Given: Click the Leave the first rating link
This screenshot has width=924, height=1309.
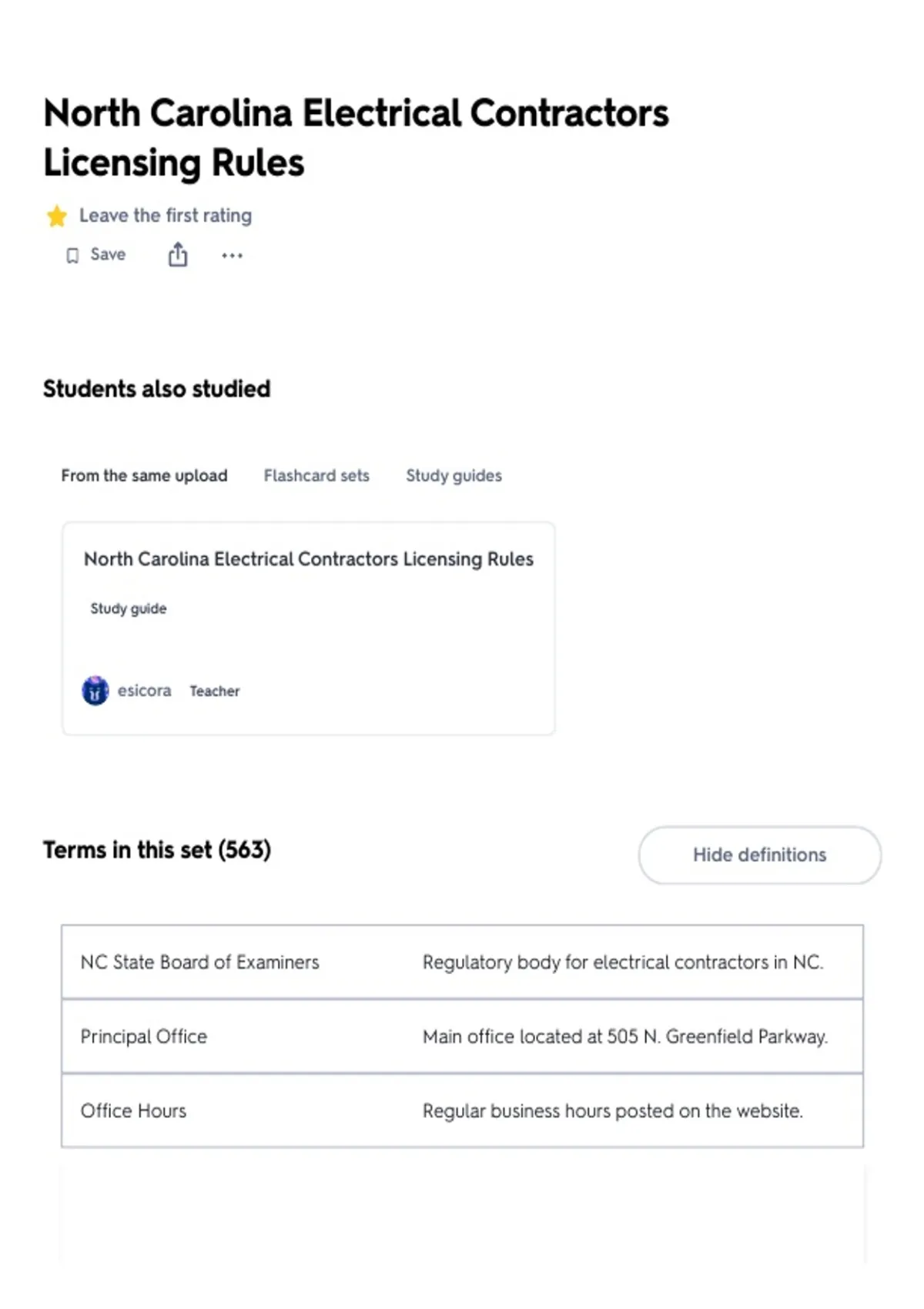Looking at the screenshot, I should coord(166,216).
